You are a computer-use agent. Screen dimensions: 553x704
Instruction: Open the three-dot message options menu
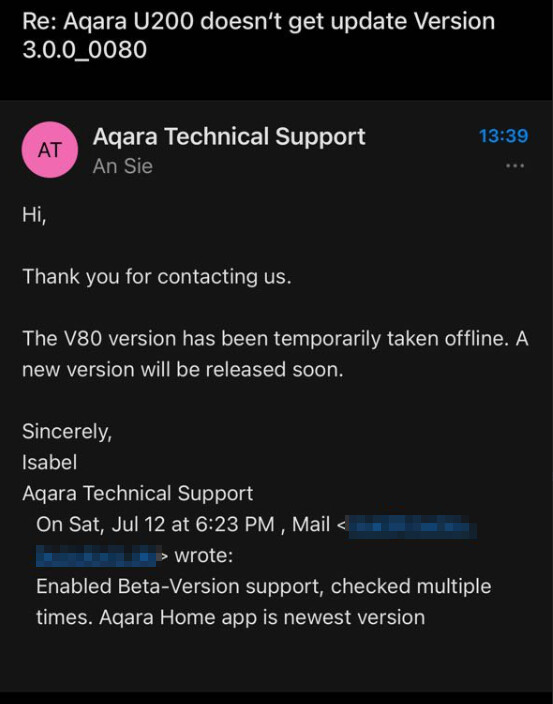[x=515, y=166]
